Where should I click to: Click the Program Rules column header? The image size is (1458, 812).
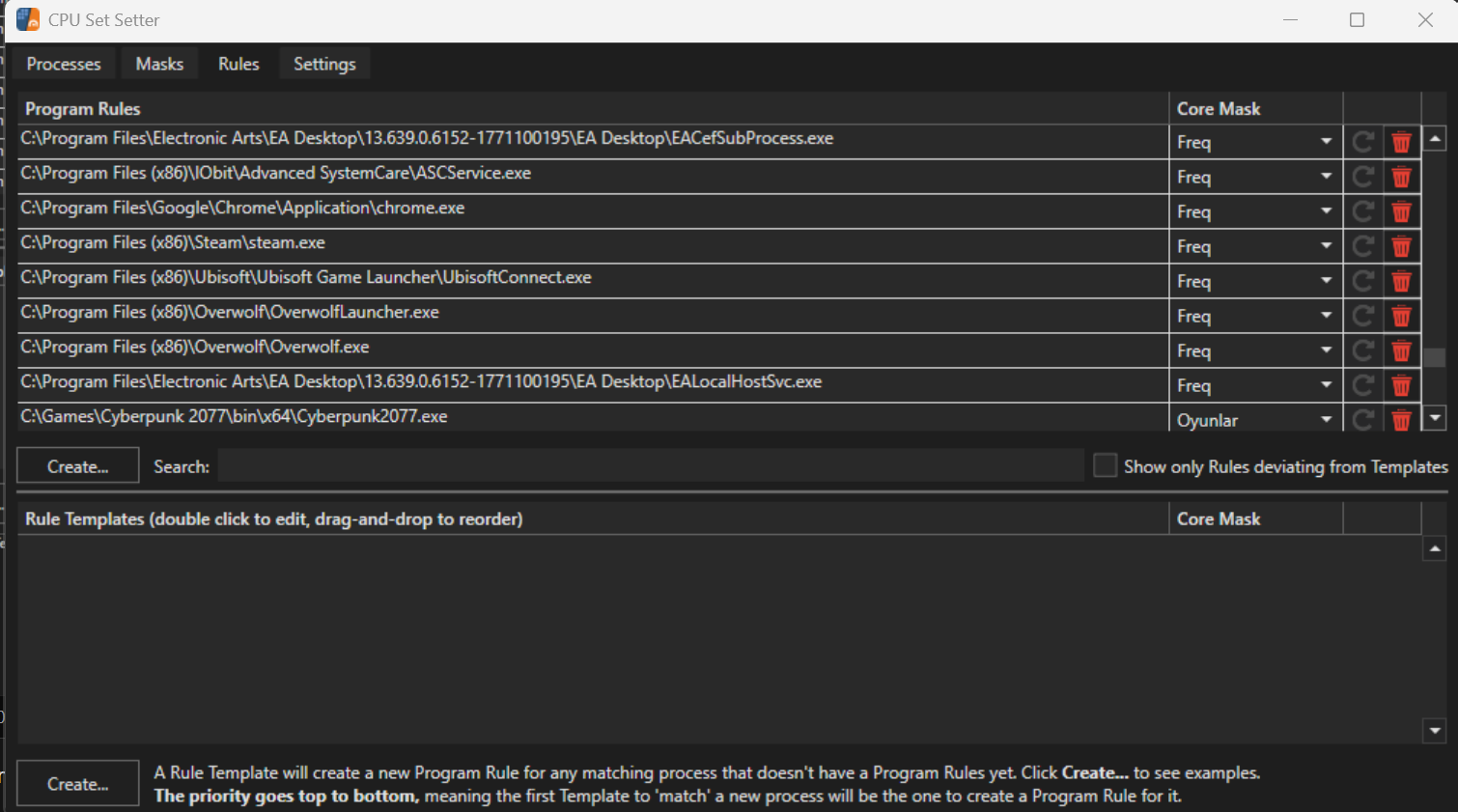[593, 108]
